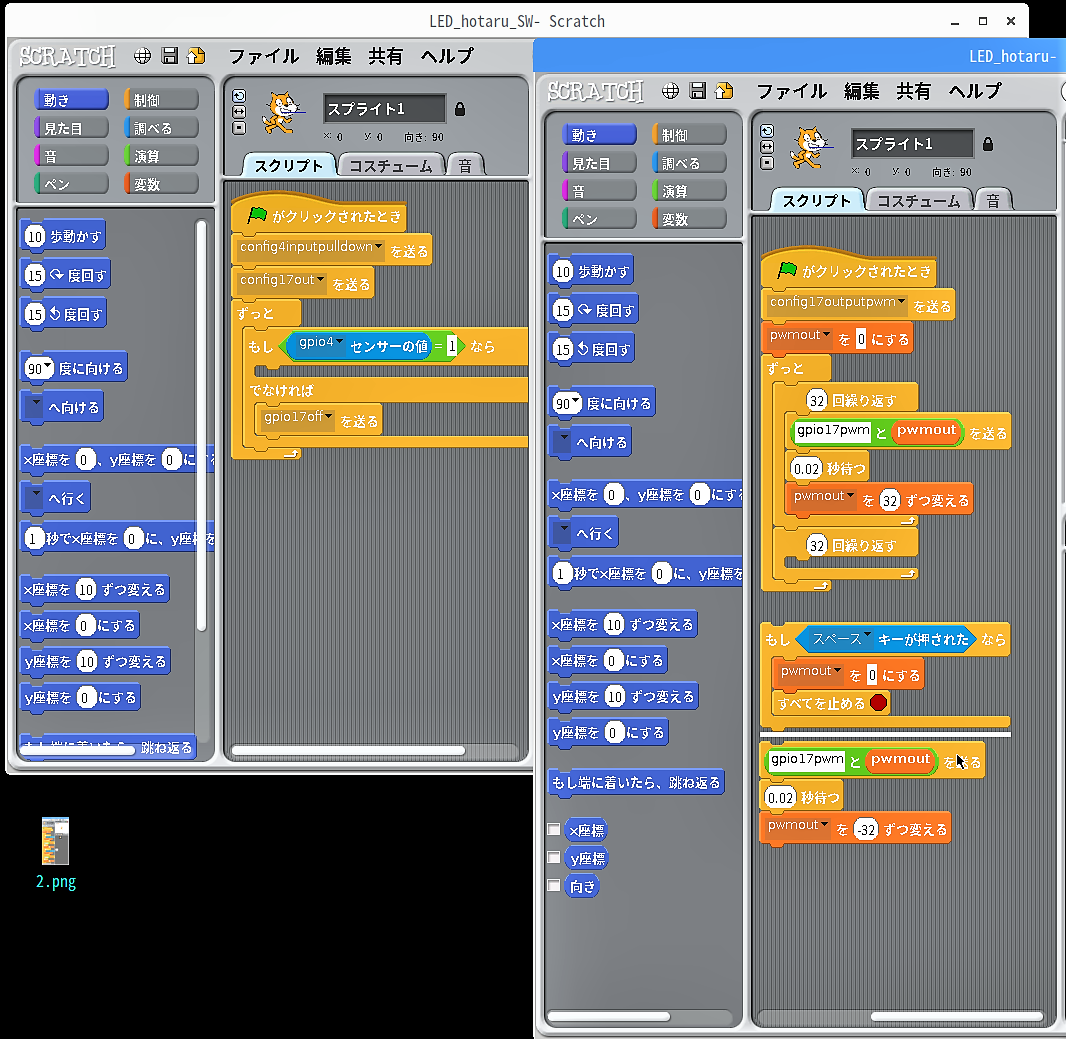Click the sprite name field スプライト1 in right window
This screenshot has height=1039, width=1066.
(912, 143)
